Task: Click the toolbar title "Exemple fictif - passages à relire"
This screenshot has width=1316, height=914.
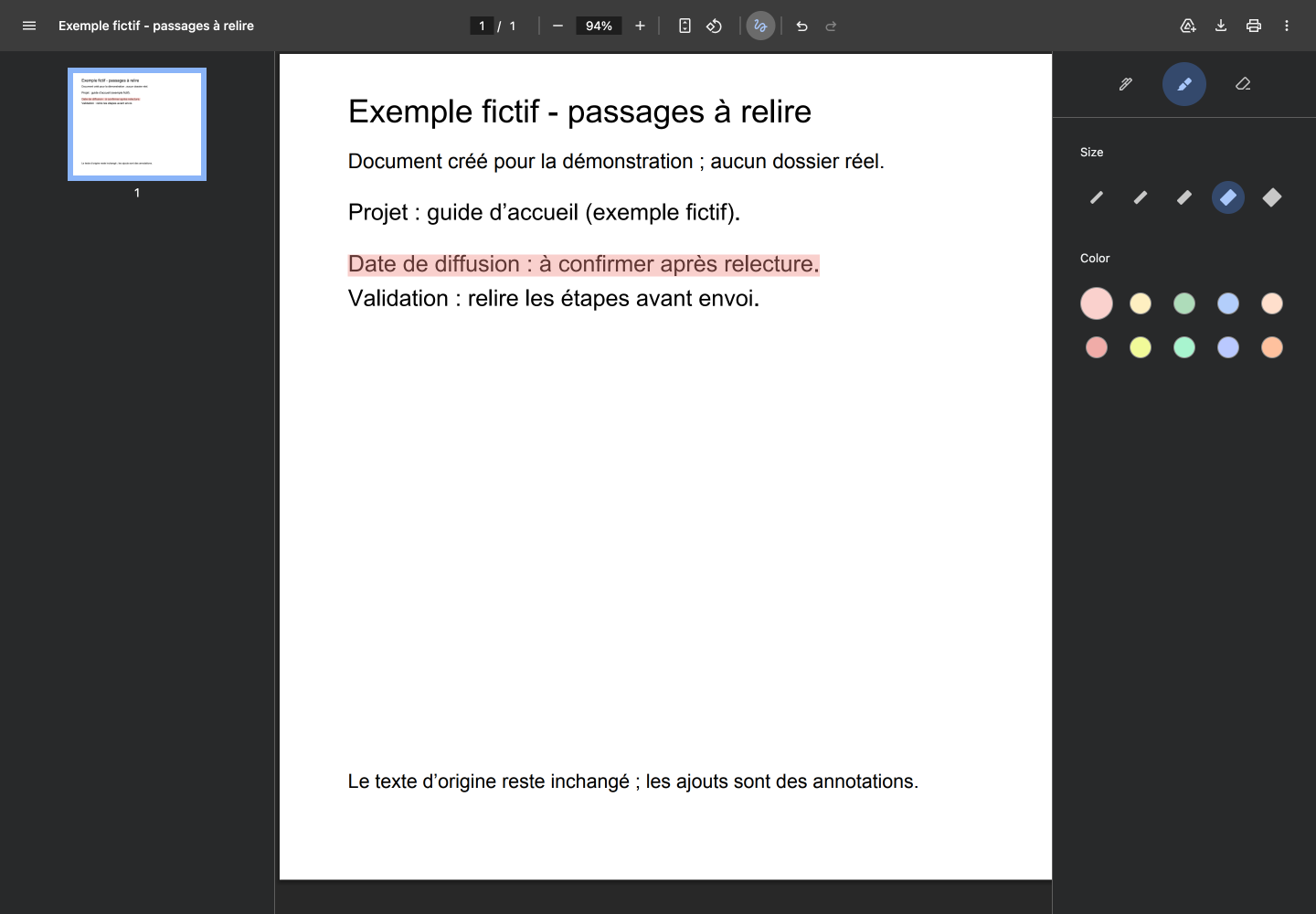Action: [156, 26]
